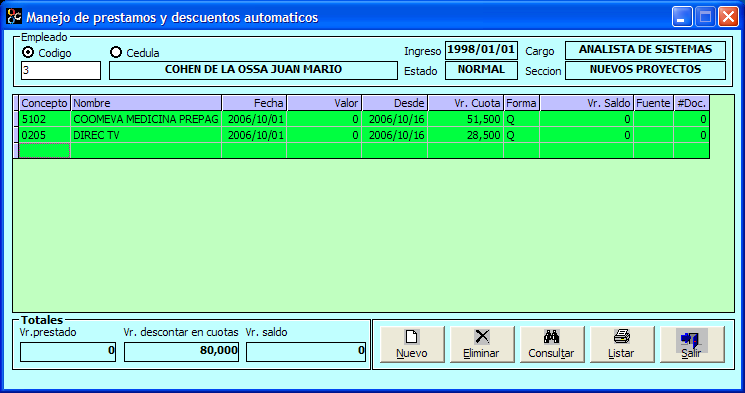Select concept cell 5102
Screen dimensions: 745x393
pyautogui.click(x=45, y=119)
